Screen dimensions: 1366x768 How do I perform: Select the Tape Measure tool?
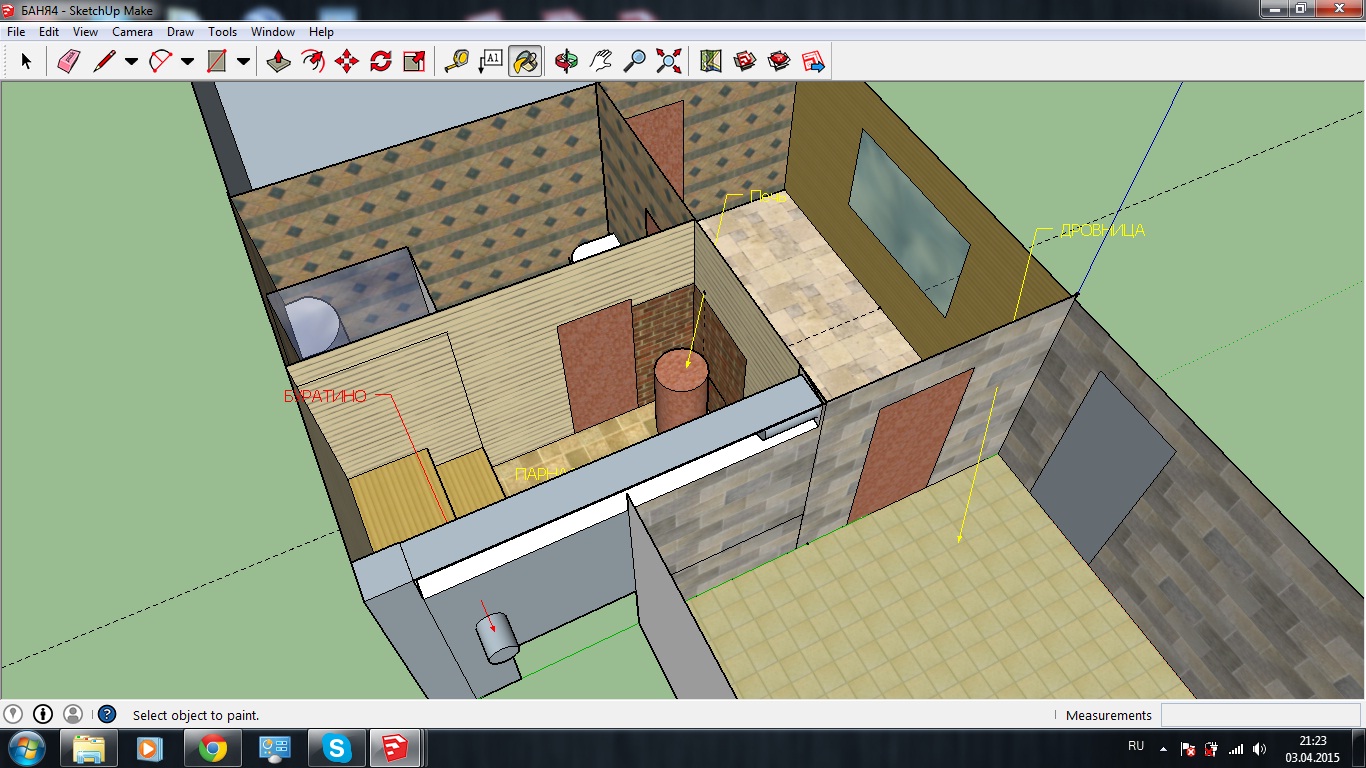457,62
